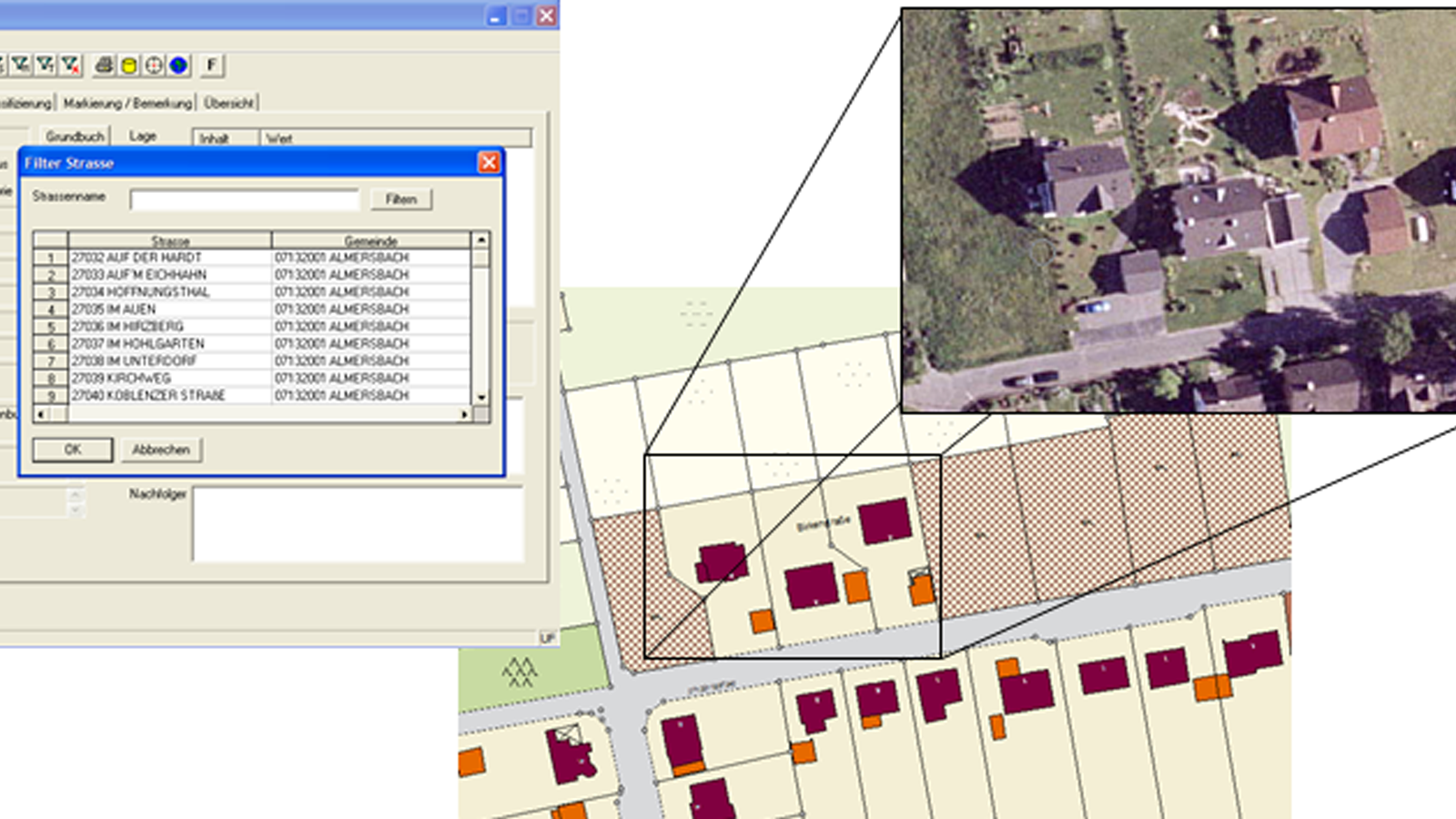1456x819 pixels.
Task: Click the Gemeinde column header
Action: pos(370,241)
